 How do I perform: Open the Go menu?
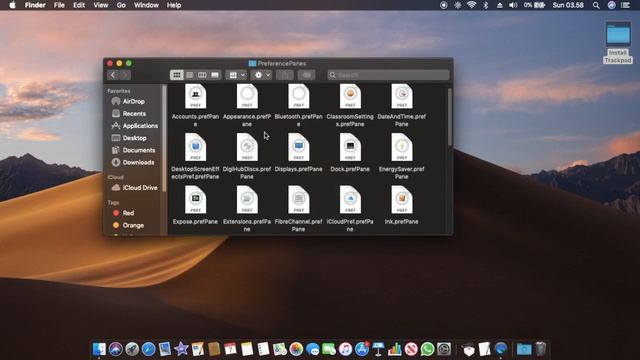pos(121,5)
